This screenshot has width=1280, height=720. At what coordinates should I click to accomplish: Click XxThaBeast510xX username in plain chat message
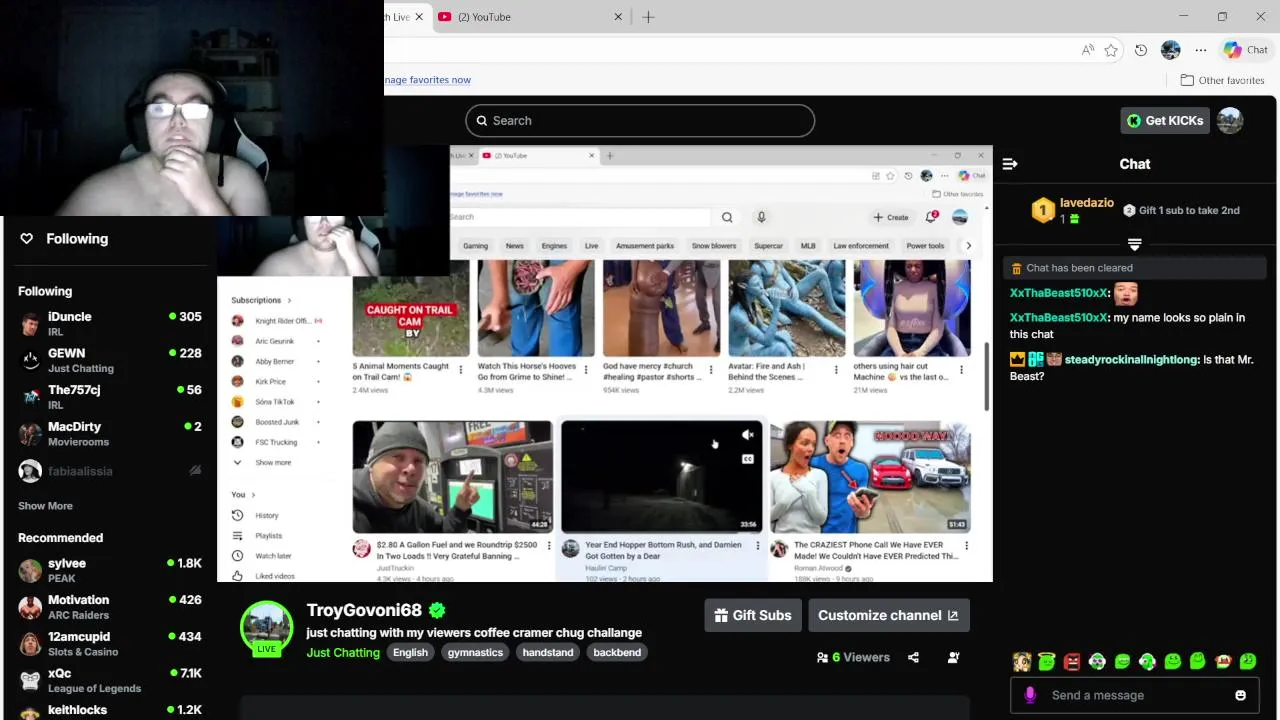coord(1059,318)
